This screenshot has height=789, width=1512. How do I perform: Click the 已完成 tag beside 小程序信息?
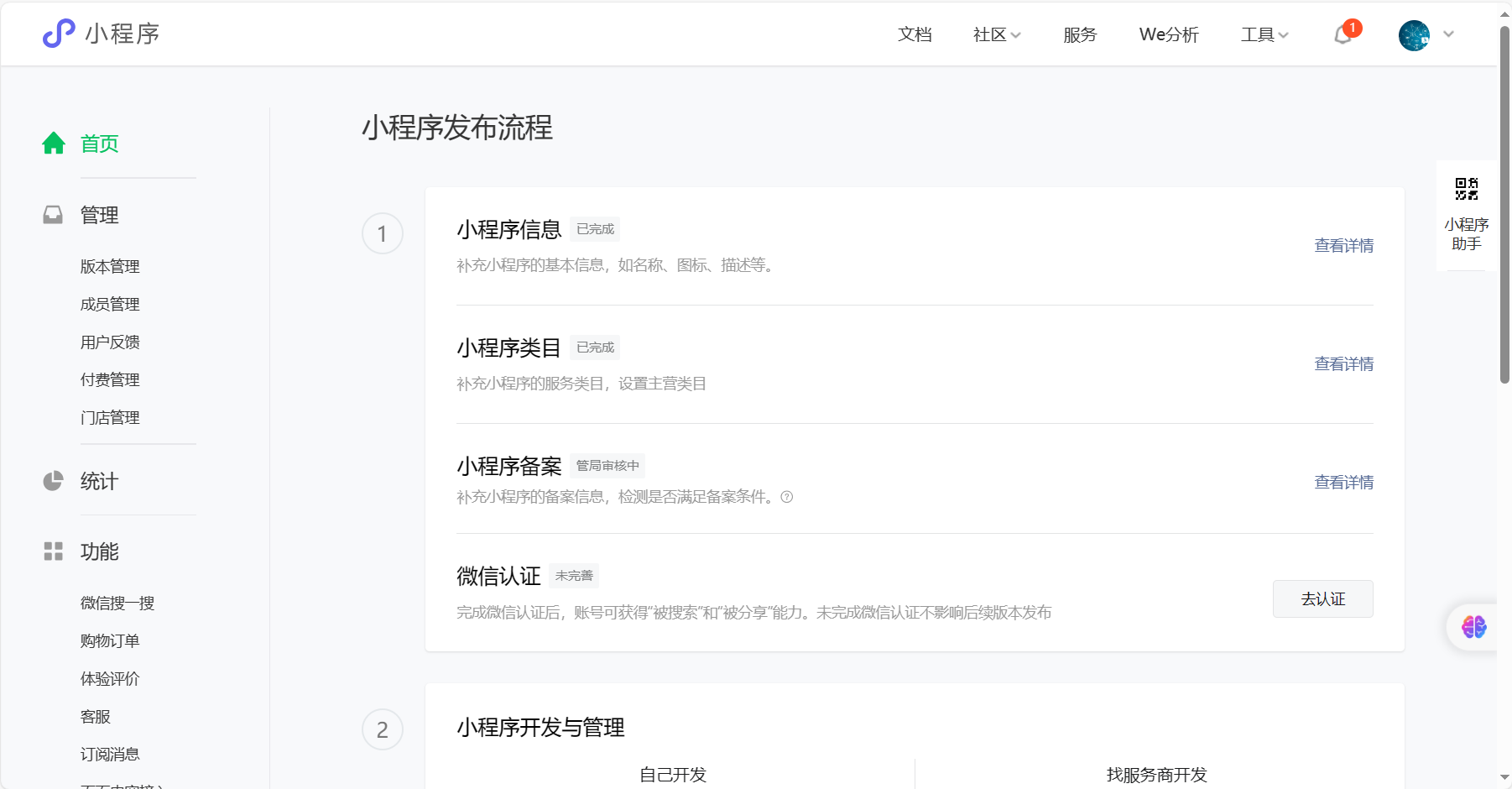595,229
